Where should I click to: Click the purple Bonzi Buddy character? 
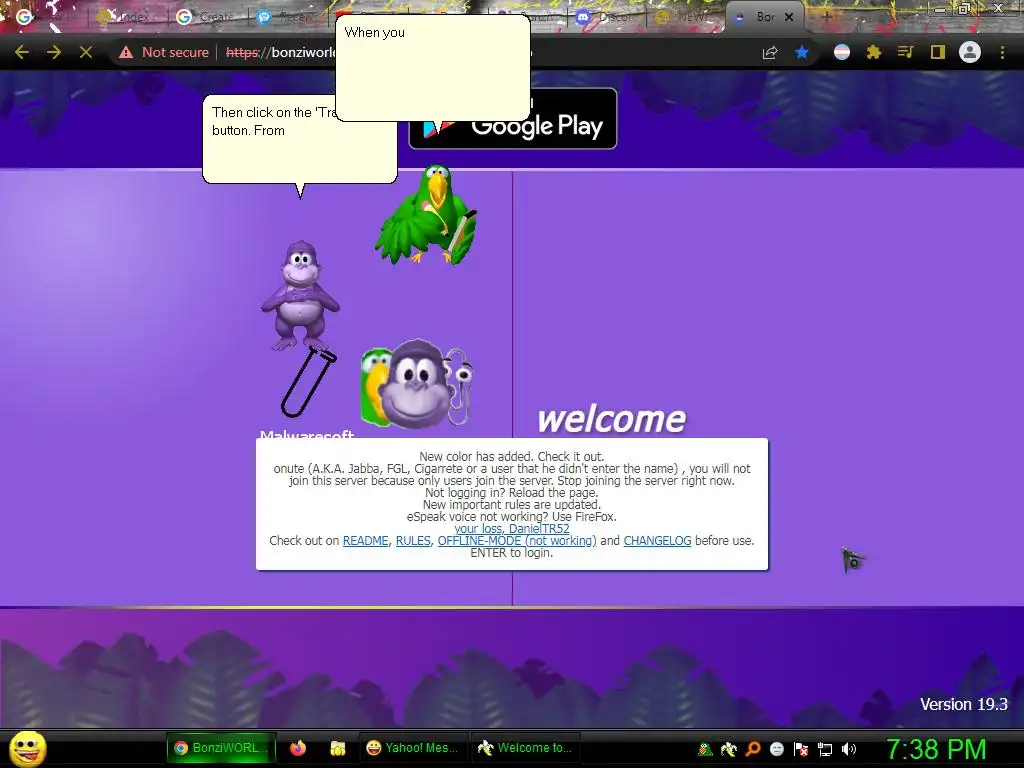click(x=300, y=296)
